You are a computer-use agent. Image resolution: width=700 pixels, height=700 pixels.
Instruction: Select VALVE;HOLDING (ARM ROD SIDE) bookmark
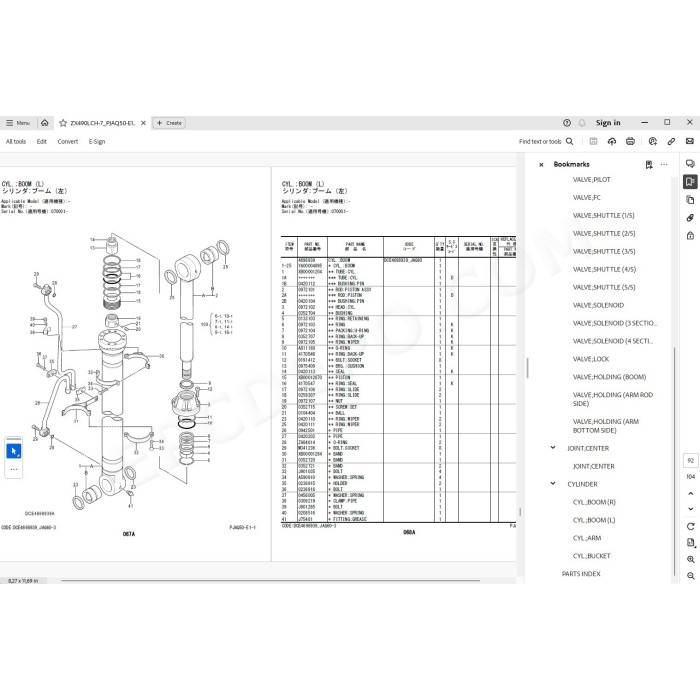(612, 399)
